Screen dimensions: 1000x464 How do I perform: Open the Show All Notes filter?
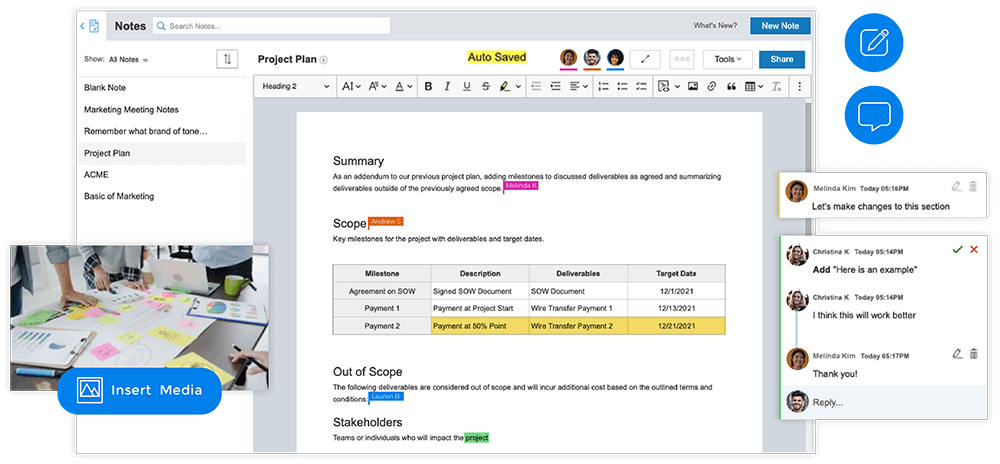[x=128, y=59]
